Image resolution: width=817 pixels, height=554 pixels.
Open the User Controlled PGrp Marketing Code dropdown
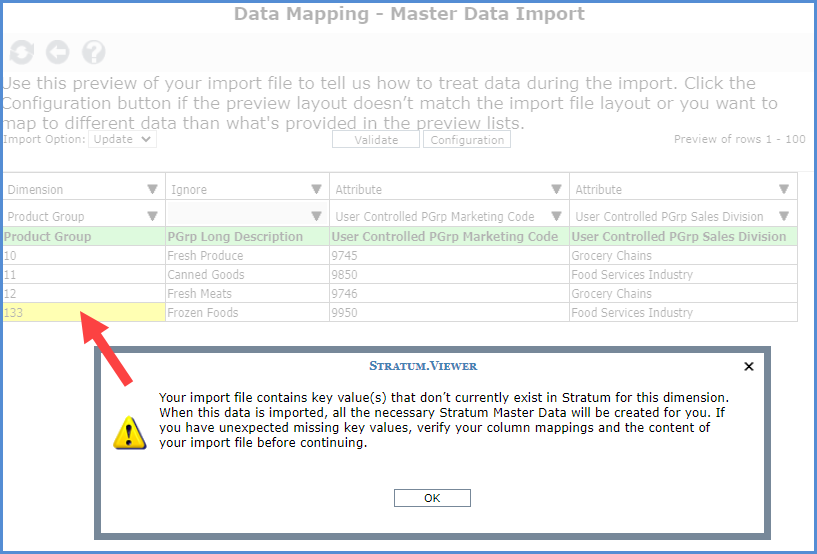556,216
